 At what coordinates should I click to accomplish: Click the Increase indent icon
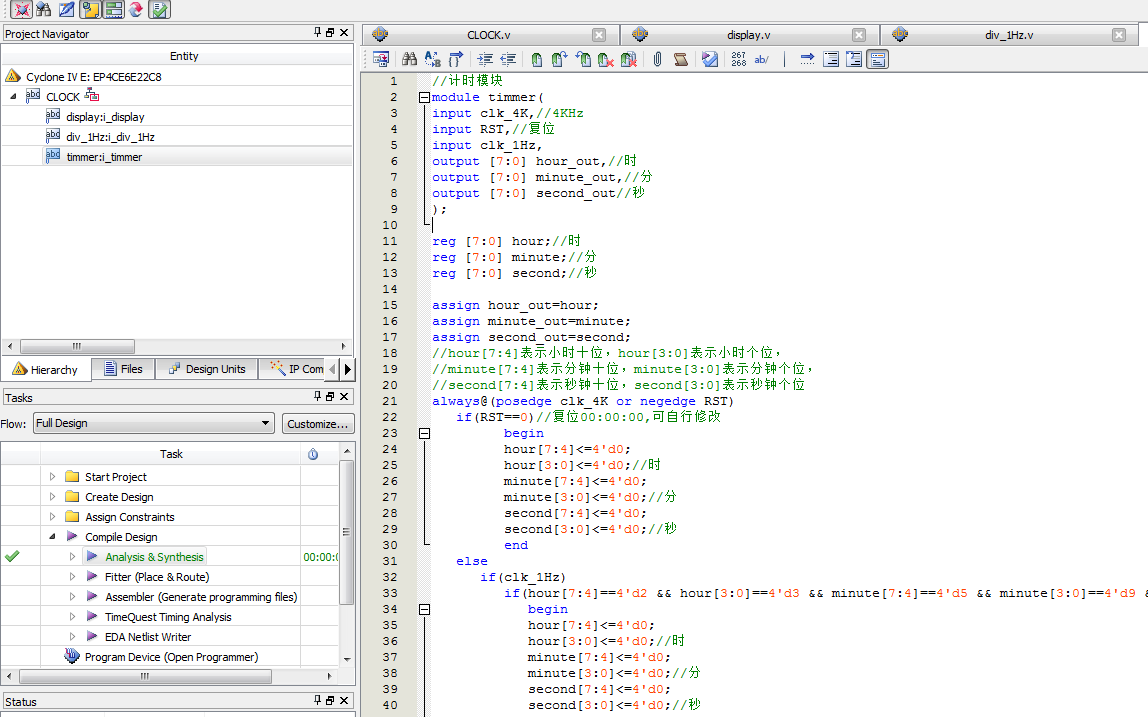[x=485, y=59]
